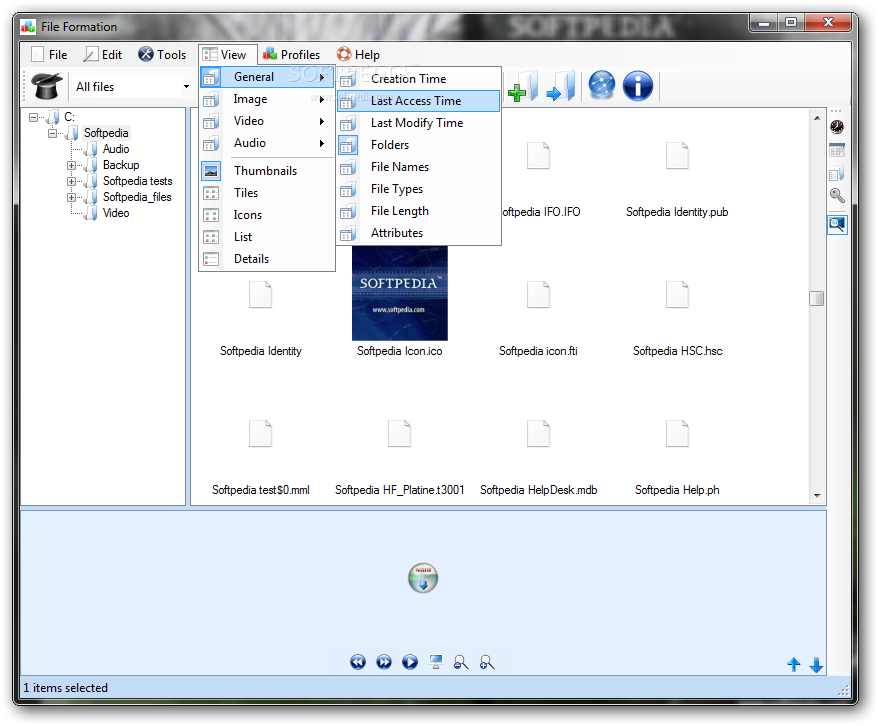The height and width of the screenshot is (726, 879).
Task: Click the grey magnifier icon in right sidebar
Action: (x=837, y=196)
